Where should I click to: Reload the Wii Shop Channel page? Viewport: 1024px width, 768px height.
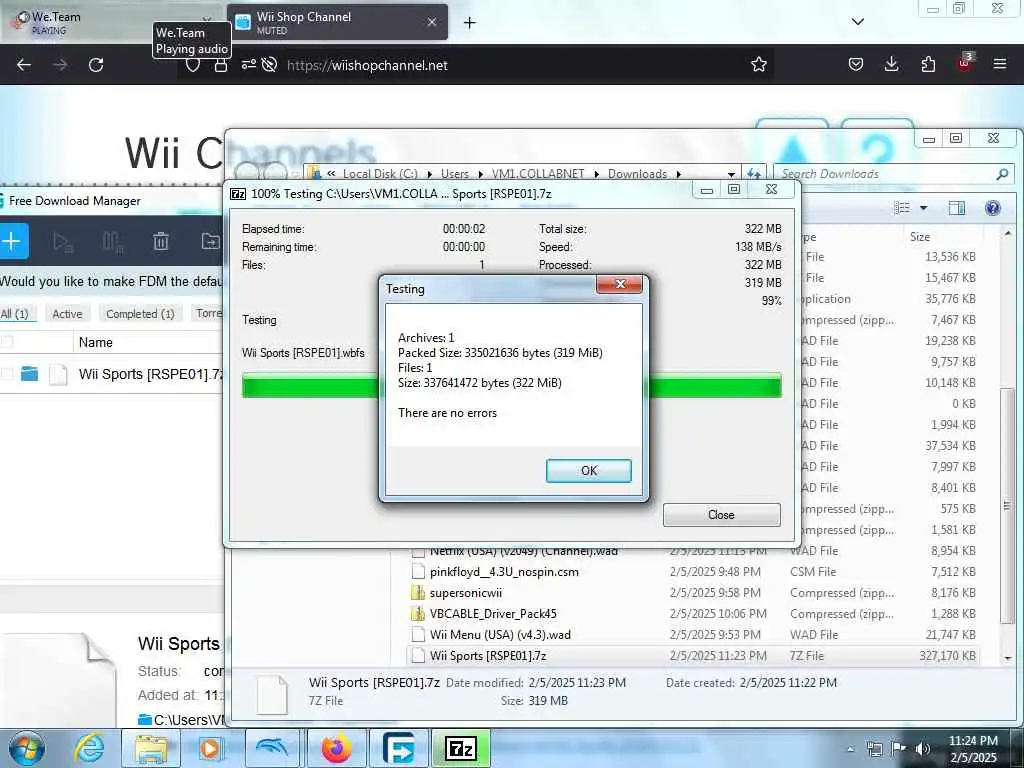(96, 65)
